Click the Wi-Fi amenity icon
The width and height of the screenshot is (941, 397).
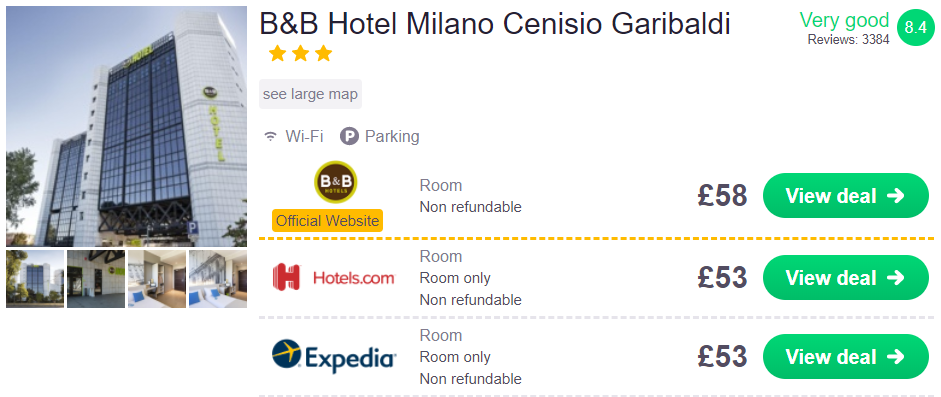click(x=271, y=137)
